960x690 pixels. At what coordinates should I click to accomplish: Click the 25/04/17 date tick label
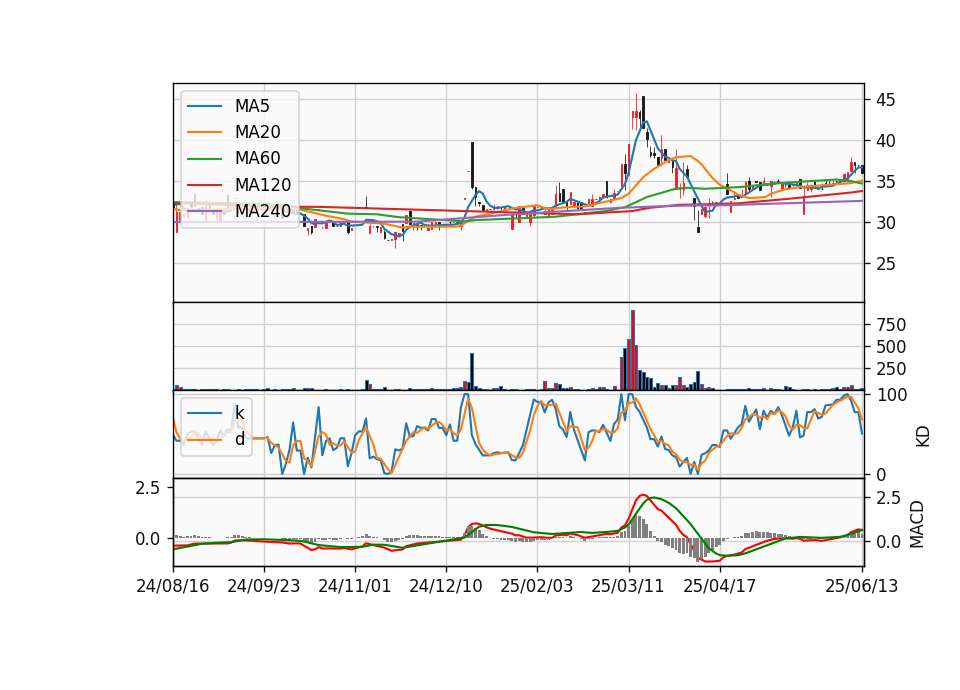pyautogui.click(x=719, y=586)
